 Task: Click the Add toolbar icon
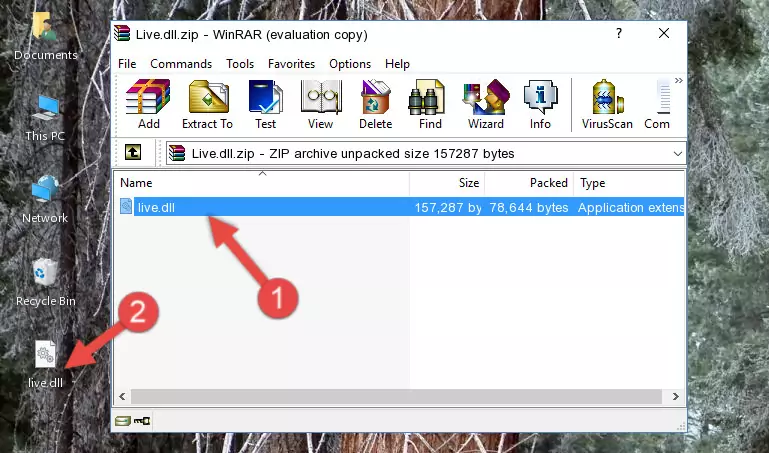pos(148,104)
